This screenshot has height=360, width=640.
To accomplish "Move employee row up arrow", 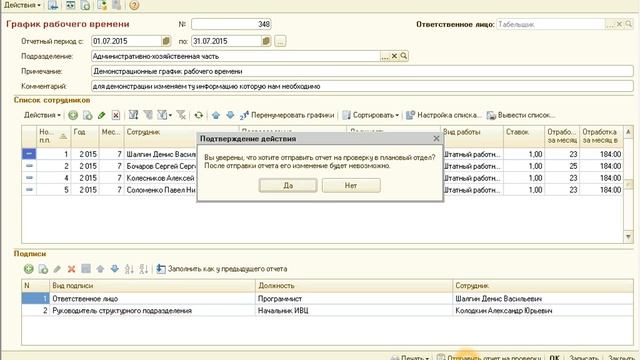I will coord(216,116).
